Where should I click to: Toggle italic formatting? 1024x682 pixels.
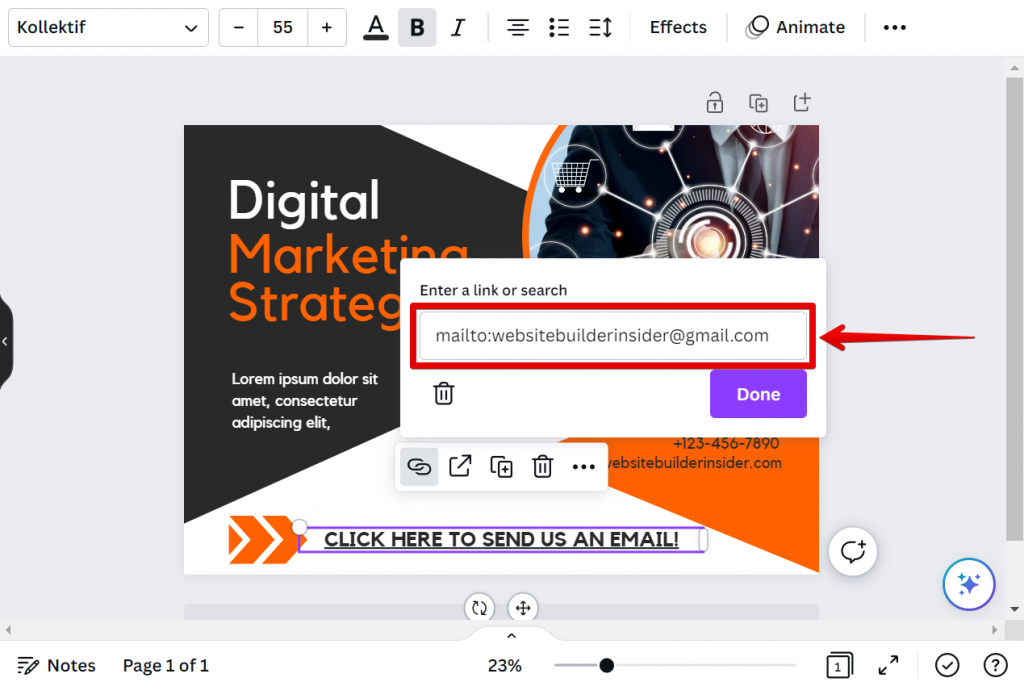(458, 27)
